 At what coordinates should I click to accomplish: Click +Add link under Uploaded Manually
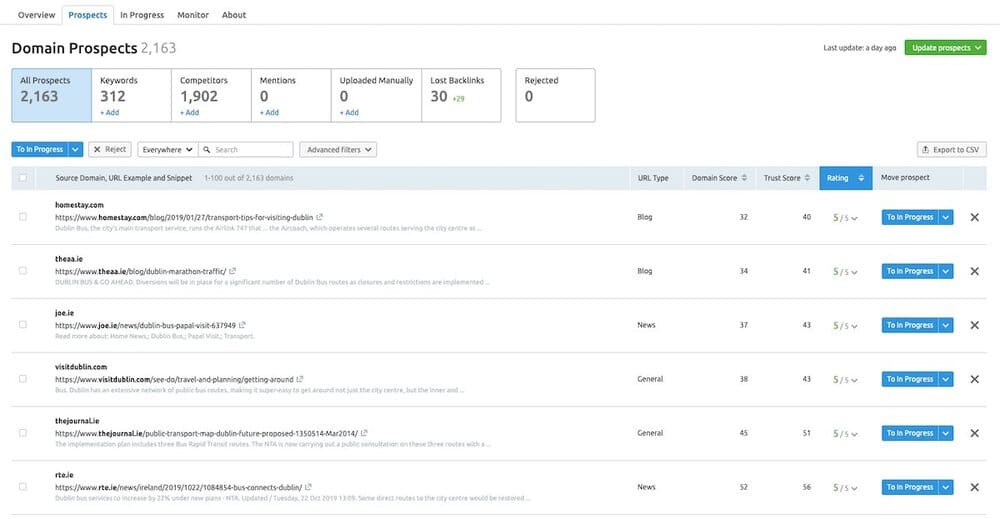pos(349,113)
